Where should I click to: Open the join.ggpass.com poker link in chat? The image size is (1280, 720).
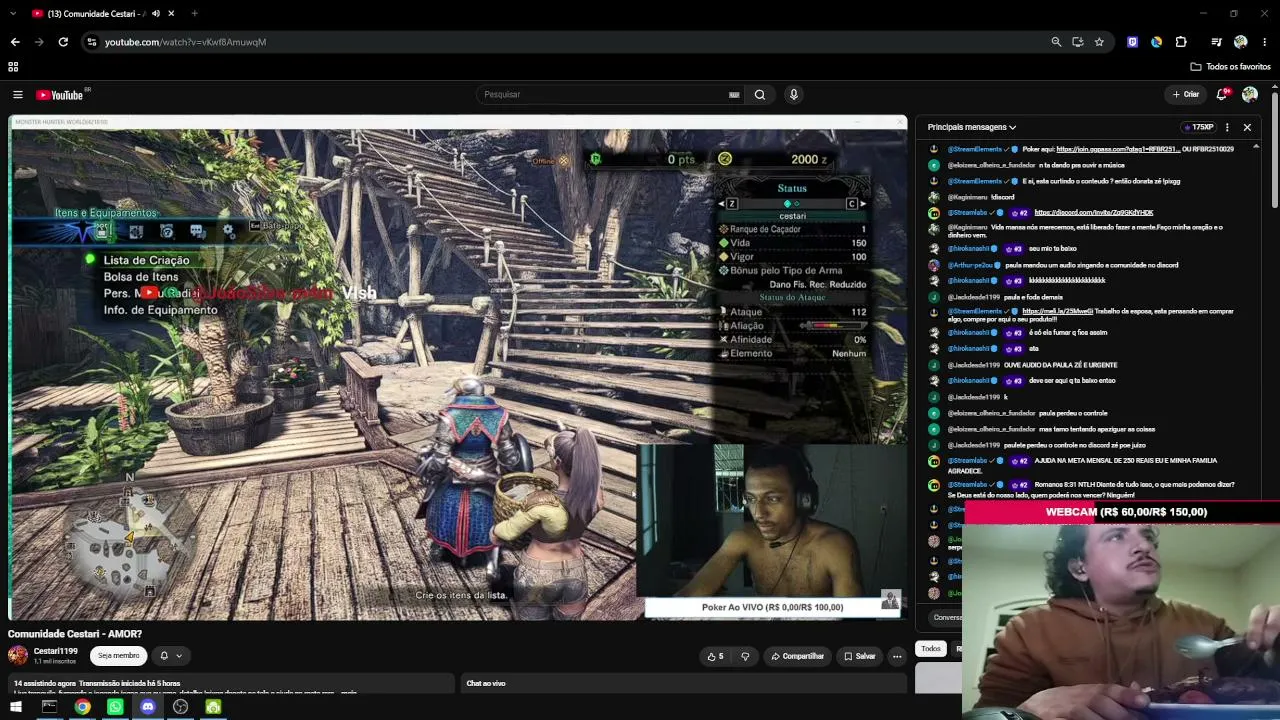pyautogui.click(x=1118, y=149)
